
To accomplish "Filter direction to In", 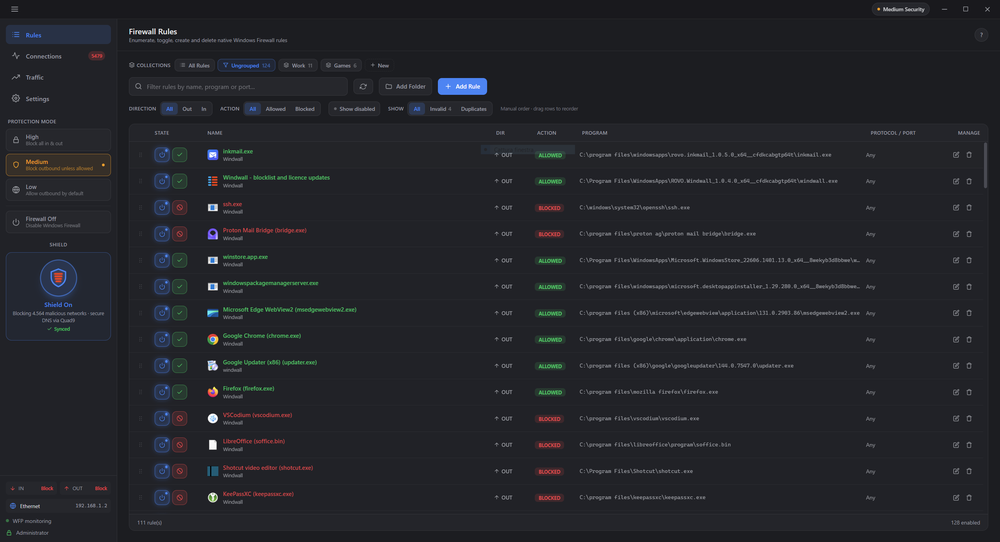I will pos(203,109).
